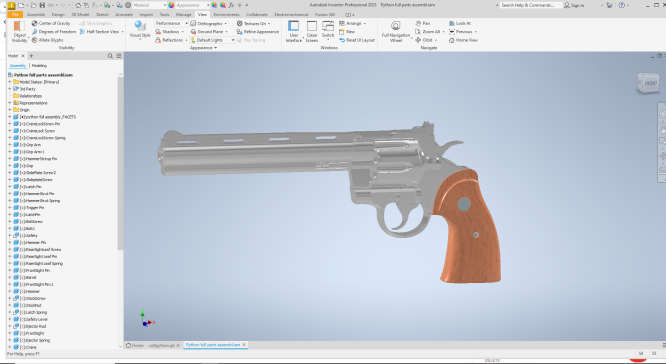Switch to the Home document tab
This screenshot has width=666, height=364.
coord(135,345)
